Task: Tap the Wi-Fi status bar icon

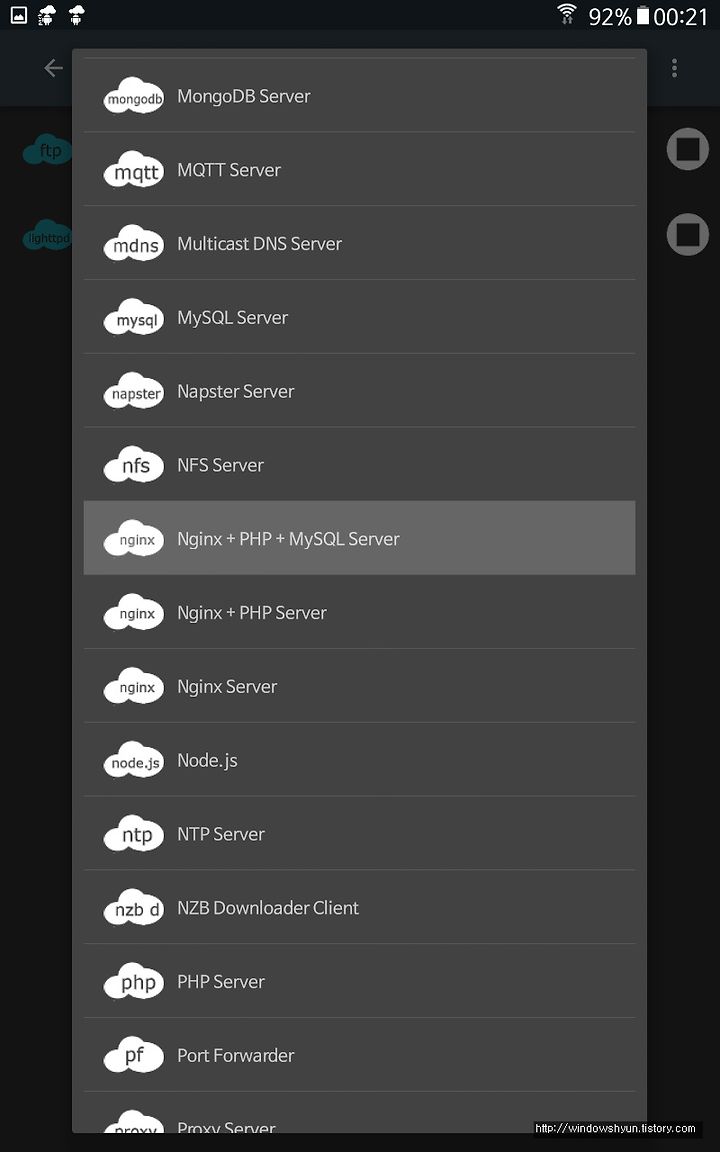Action: (566, 14)
